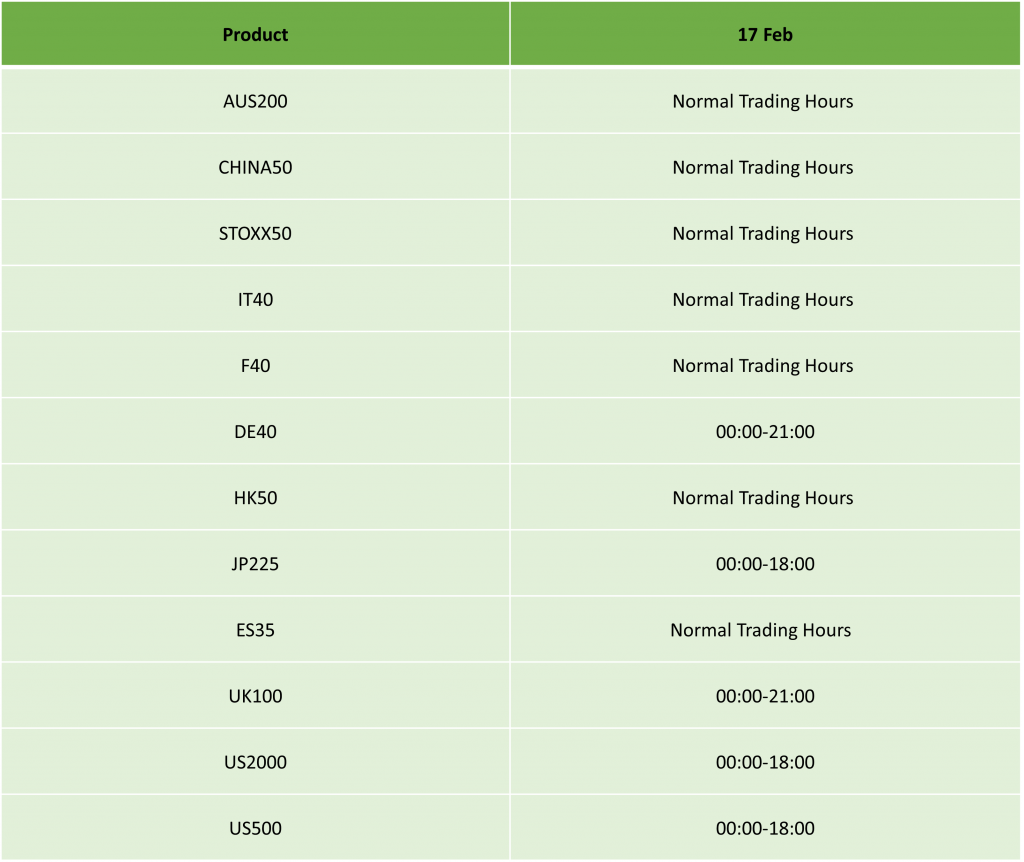Click AUS200's Normal Trading Hours cell

tap(765, 101)
